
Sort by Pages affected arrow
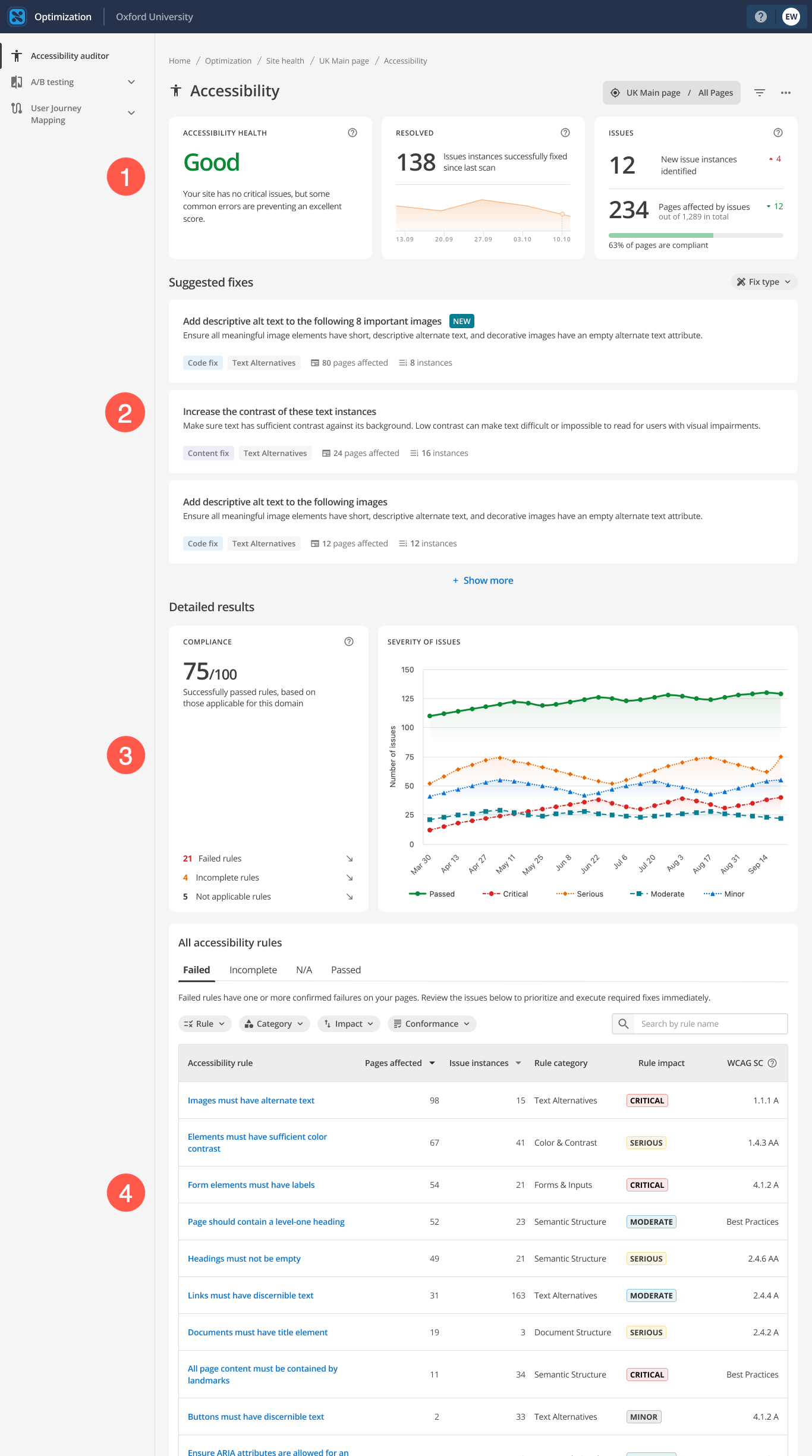tap(432, 1063)
